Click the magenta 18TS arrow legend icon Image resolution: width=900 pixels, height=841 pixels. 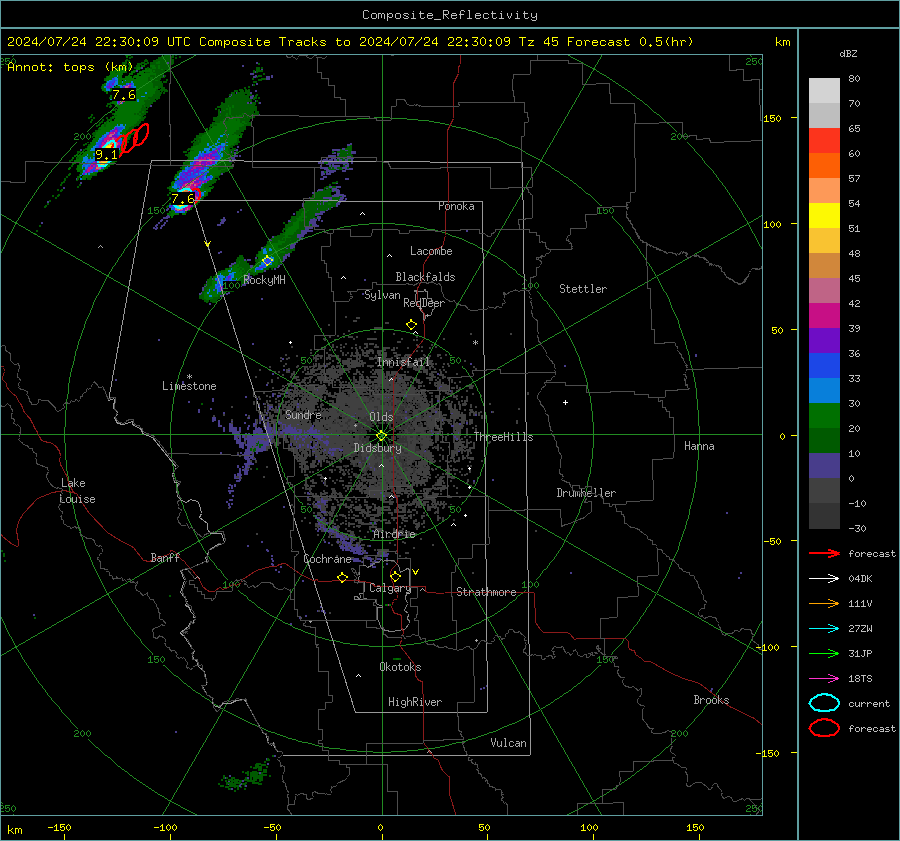tap(824, 679)
